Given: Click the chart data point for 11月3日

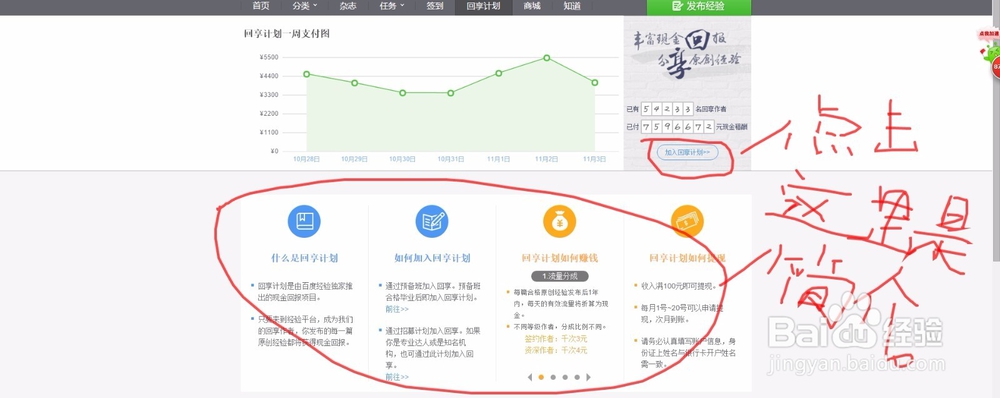Looking at the screenshot, I should 594,83.
